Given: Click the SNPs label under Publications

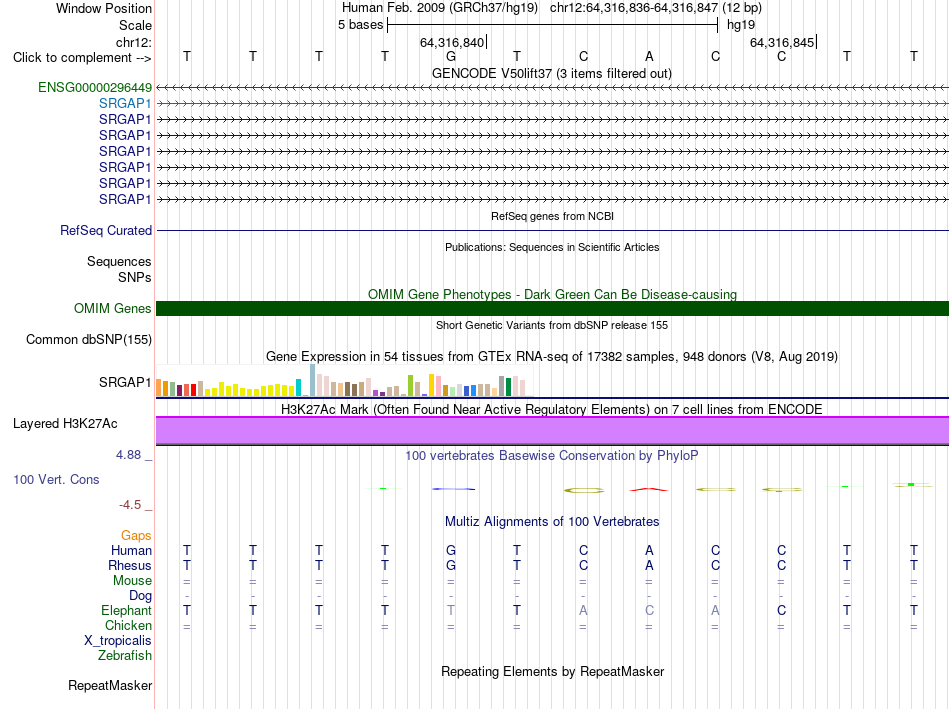Looking at the screenshot, I should point(135,277).
